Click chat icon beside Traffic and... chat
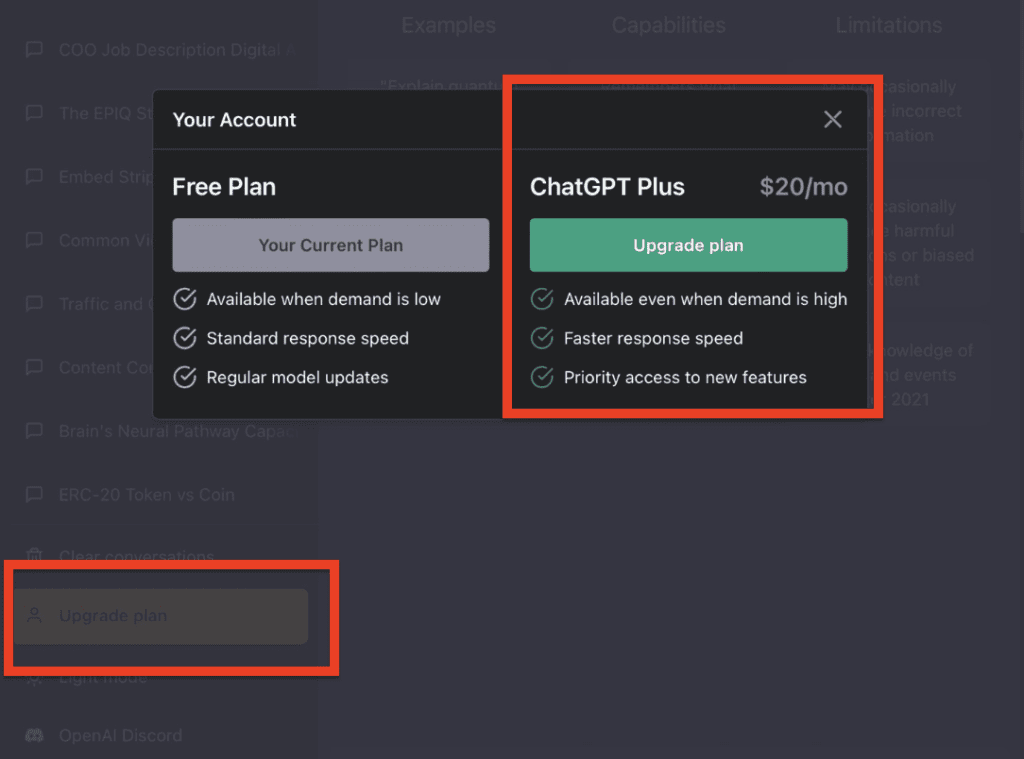The height and width of the screenshot is (759, 1024). (x=34, y=304)
